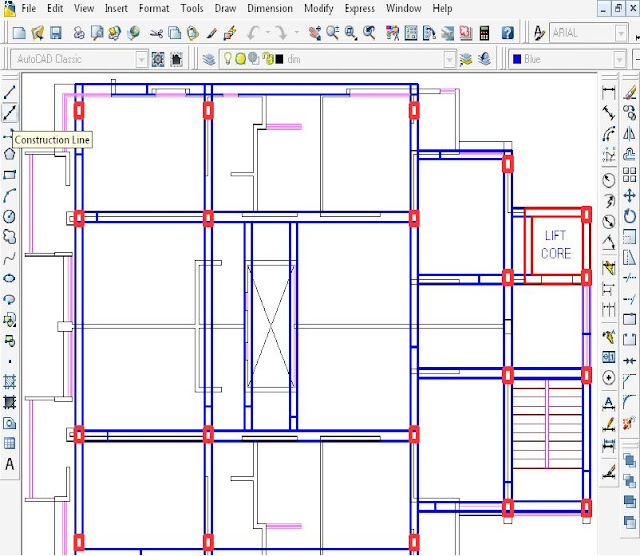Open the Help question icon

(507, 33)
